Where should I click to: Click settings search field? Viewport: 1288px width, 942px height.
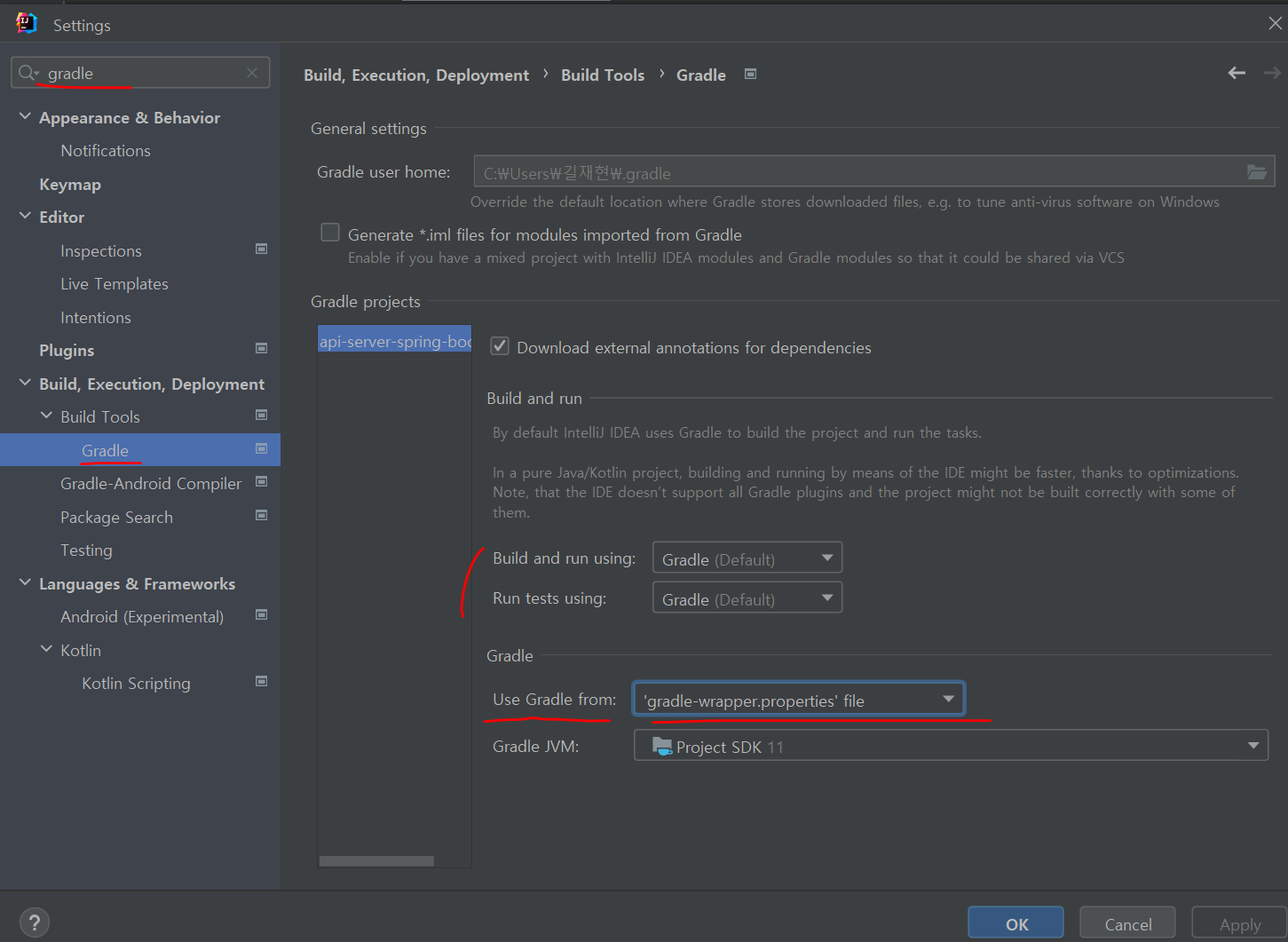tap(140, 73)
